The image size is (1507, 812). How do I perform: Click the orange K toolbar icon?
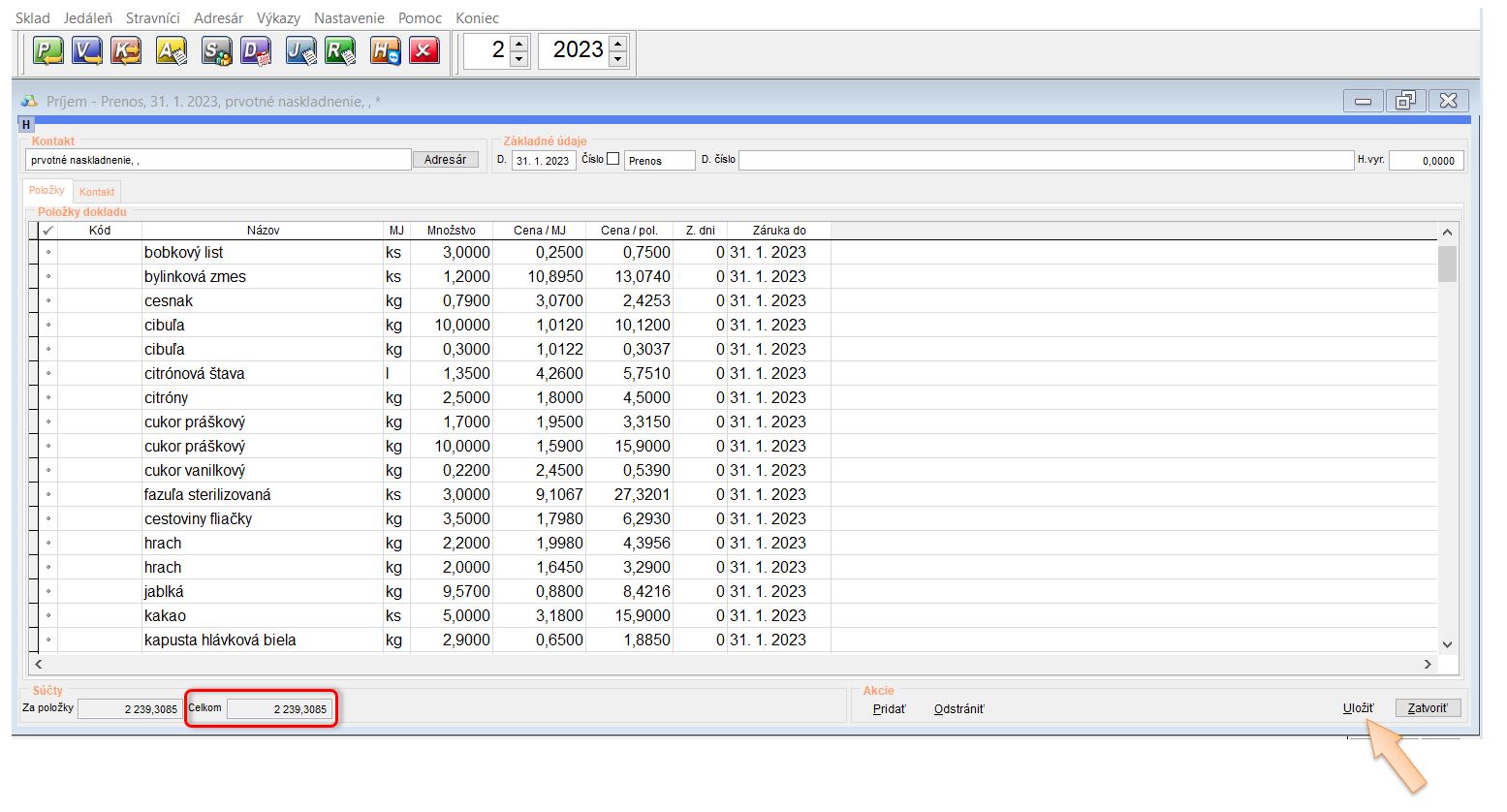coord(126,50)
